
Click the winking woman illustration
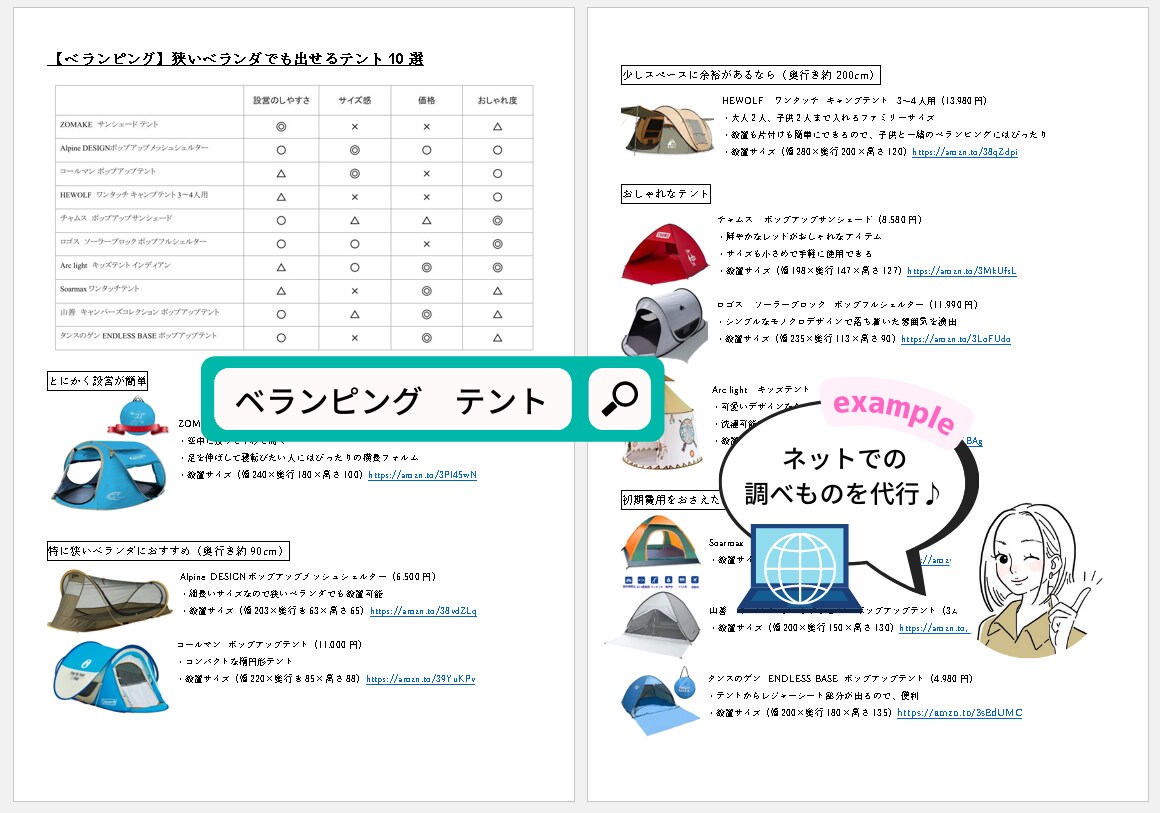[1036, 581]
